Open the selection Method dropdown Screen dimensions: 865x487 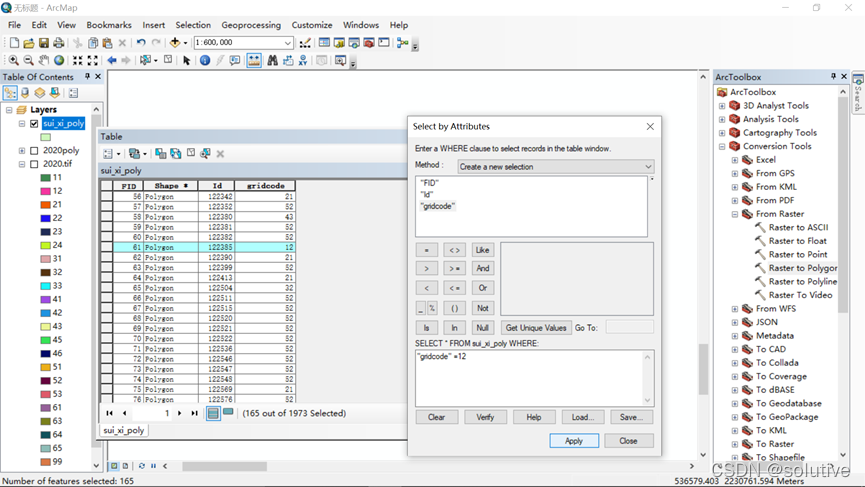[648, 167]
